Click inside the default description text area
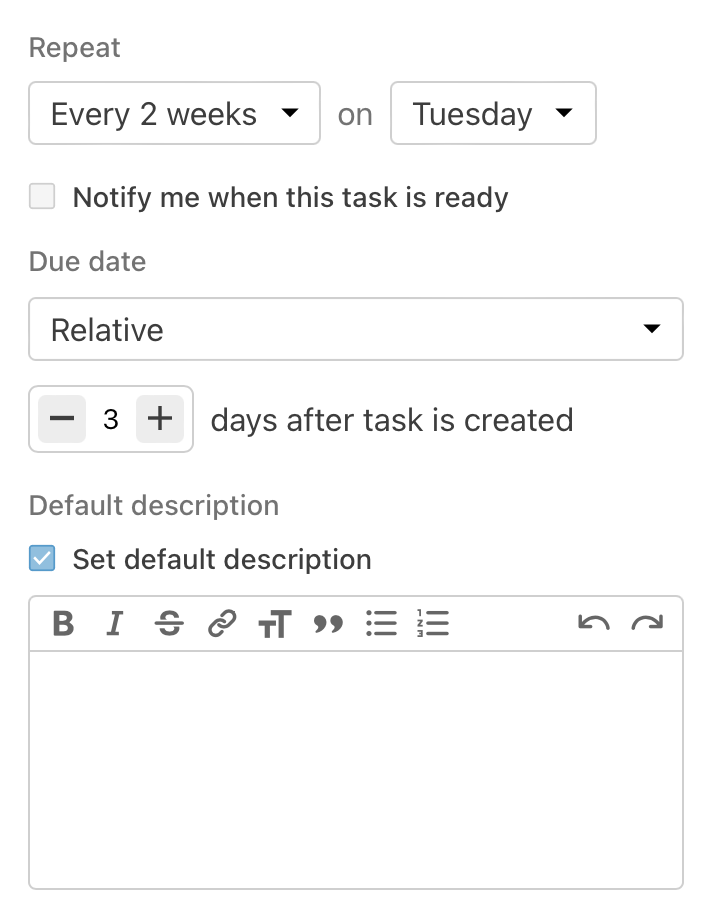Image resolution: width=714 pixels, height=918 pixels. tap(355, 768)
